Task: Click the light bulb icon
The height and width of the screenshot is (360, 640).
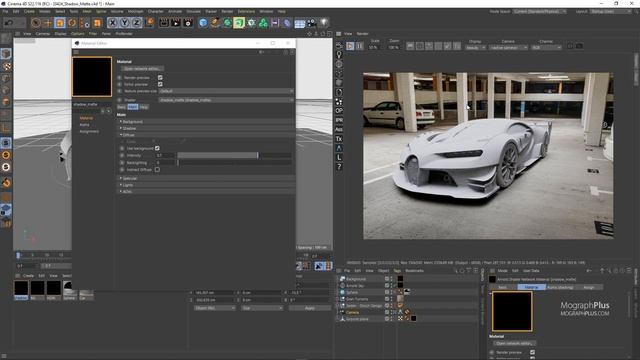Action: (324, 22)
